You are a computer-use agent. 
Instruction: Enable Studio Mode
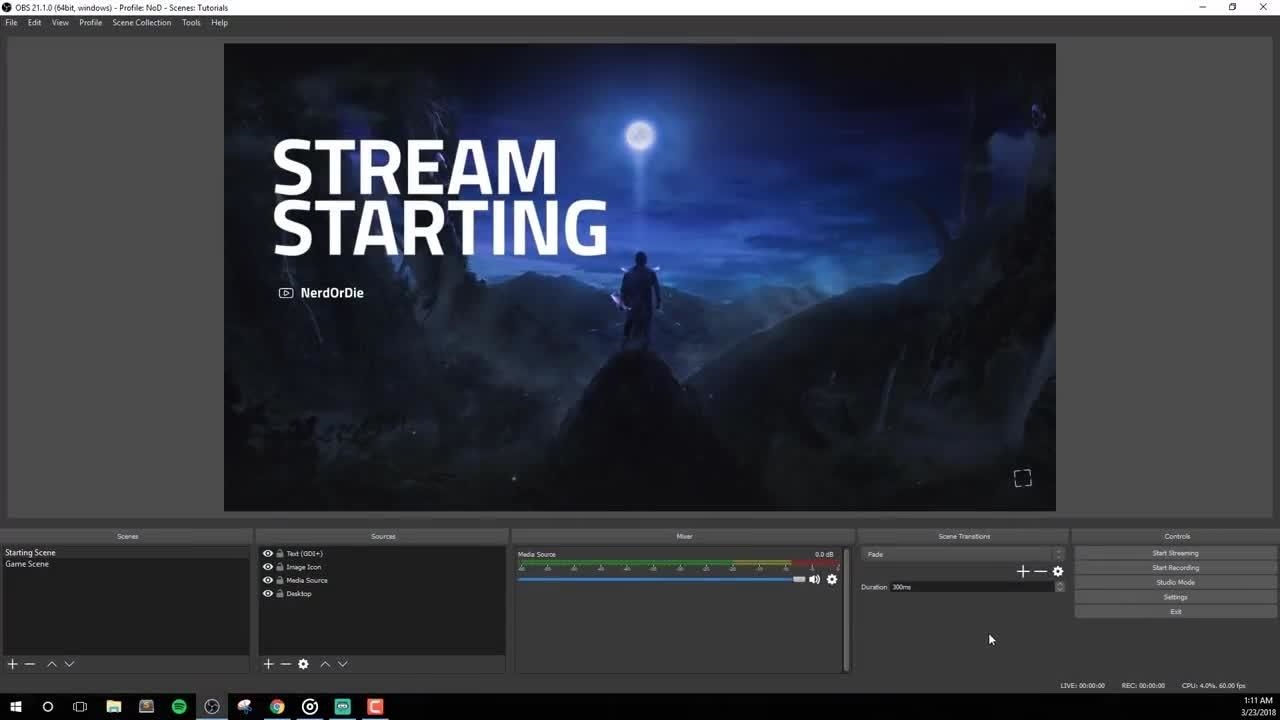(1175, 582)
